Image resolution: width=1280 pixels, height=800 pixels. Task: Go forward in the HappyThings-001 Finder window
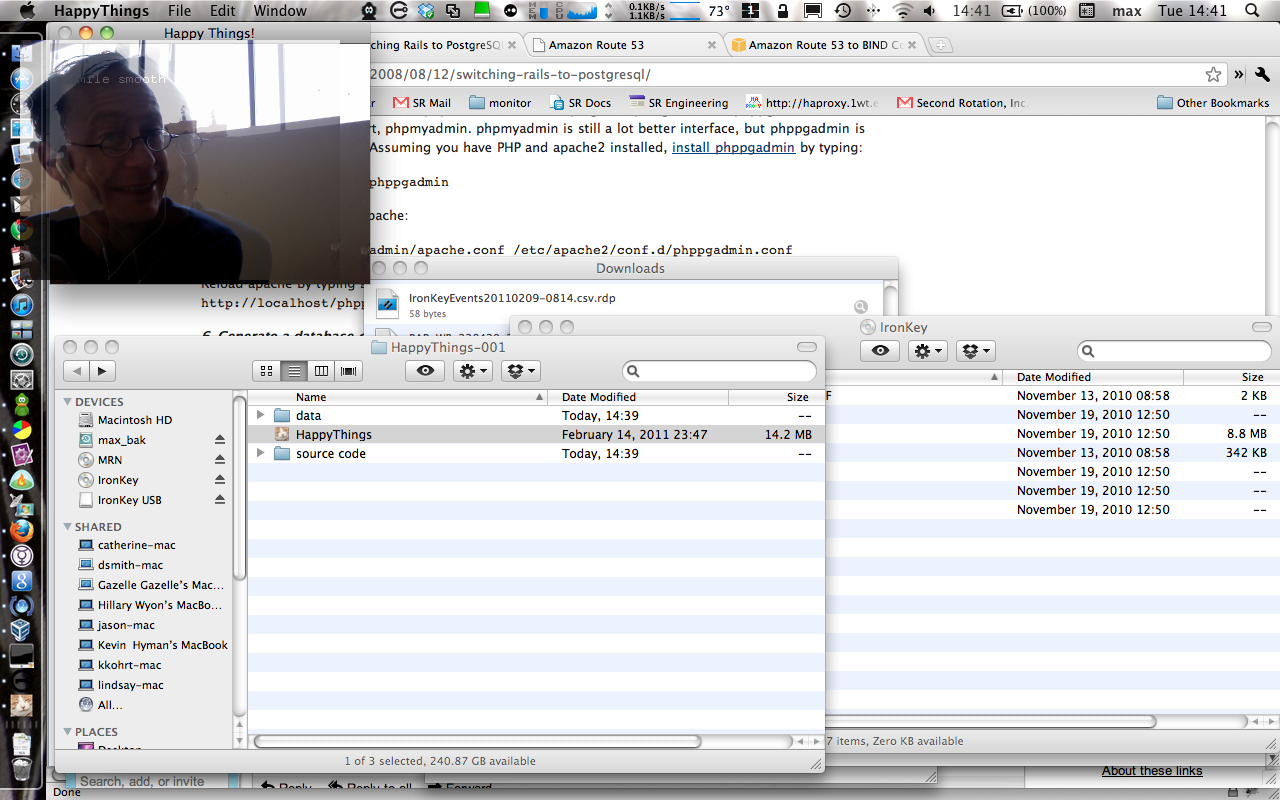point(102,371)
